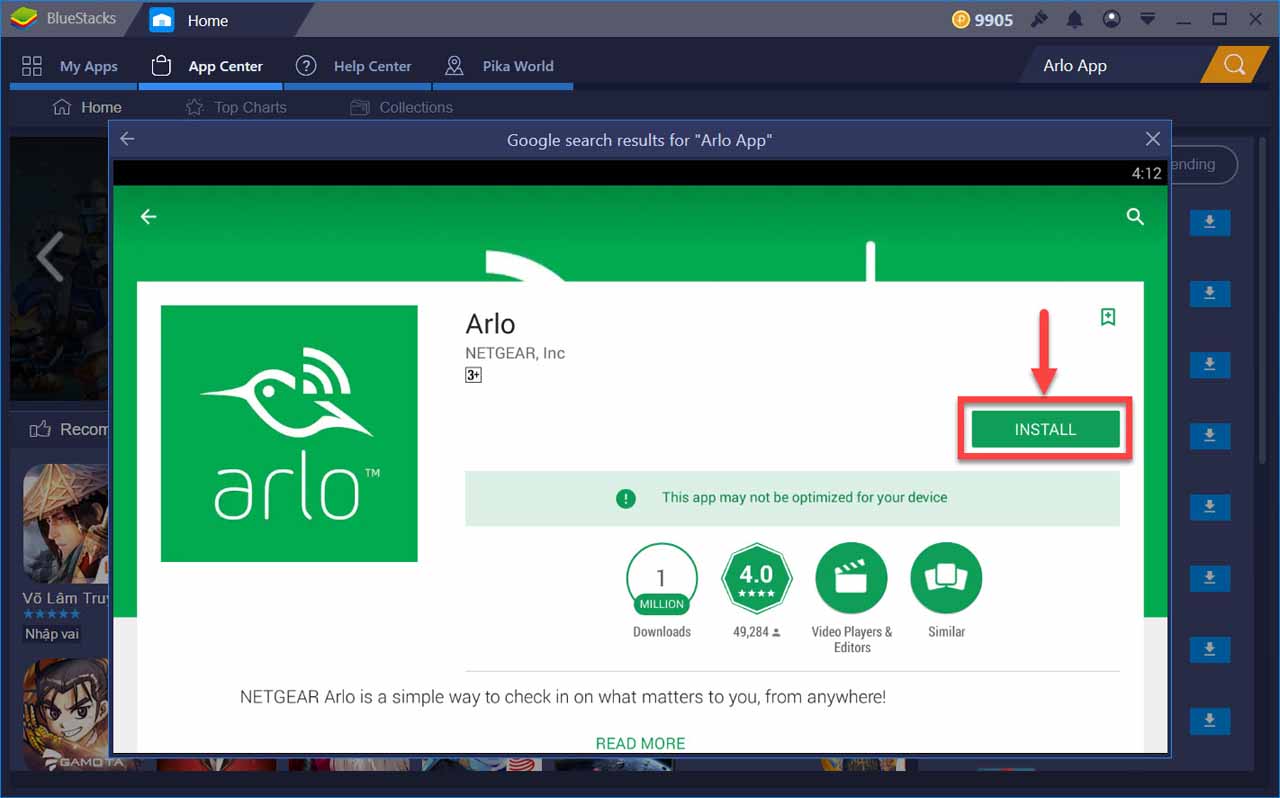Click the BlueStacks logo icon

pyautogui.click(x=24, y=18)
